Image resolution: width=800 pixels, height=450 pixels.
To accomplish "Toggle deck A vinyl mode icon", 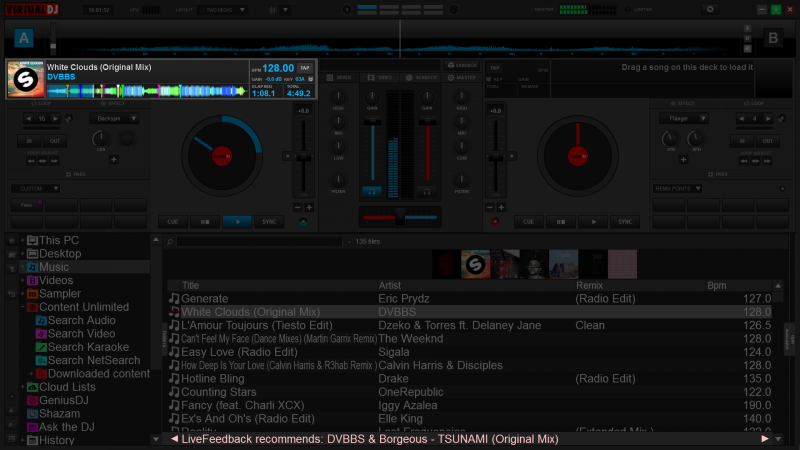I will [303, 222].
